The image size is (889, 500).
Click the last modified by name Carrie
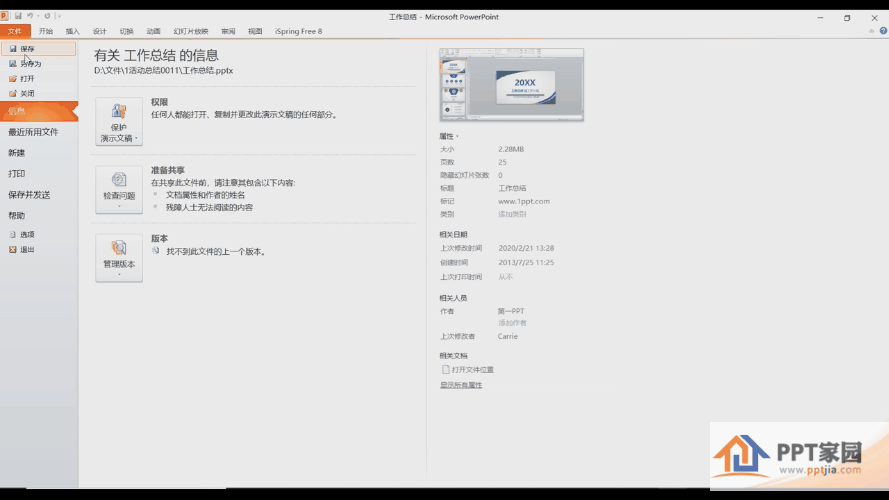click(x=508, y=336)
